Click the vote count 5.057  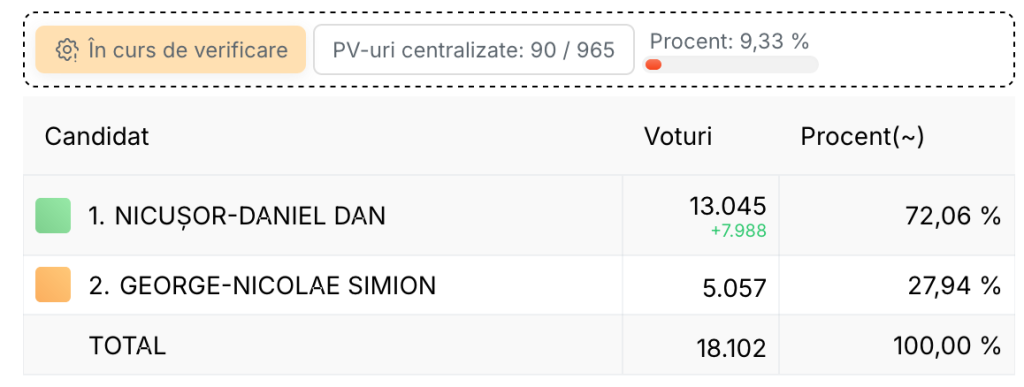tap(734, 288)
